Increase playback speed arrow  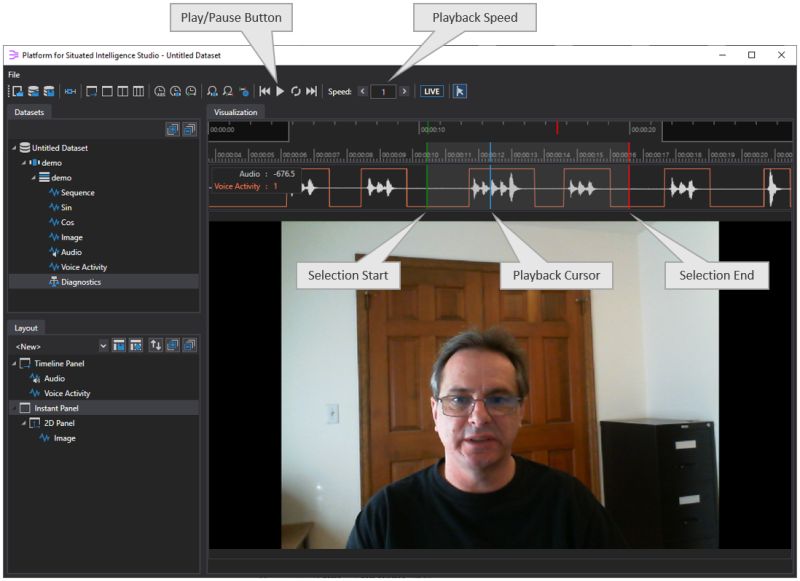pyautogui.click(x=404, y=91)
